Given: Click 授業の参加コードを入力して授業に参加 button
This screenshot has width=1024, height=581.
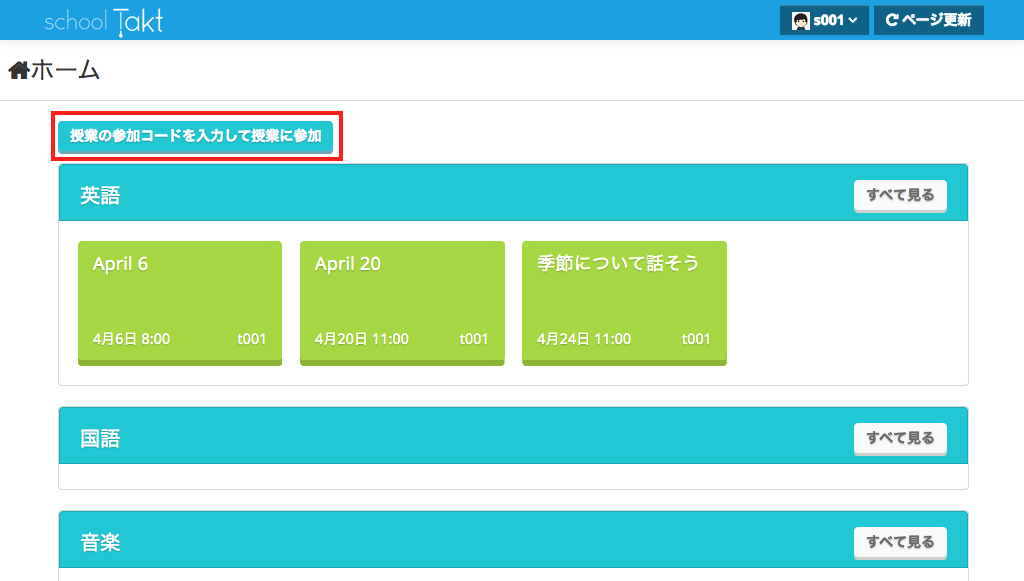Looking at the screenshot, I should [x=195, y=136].
